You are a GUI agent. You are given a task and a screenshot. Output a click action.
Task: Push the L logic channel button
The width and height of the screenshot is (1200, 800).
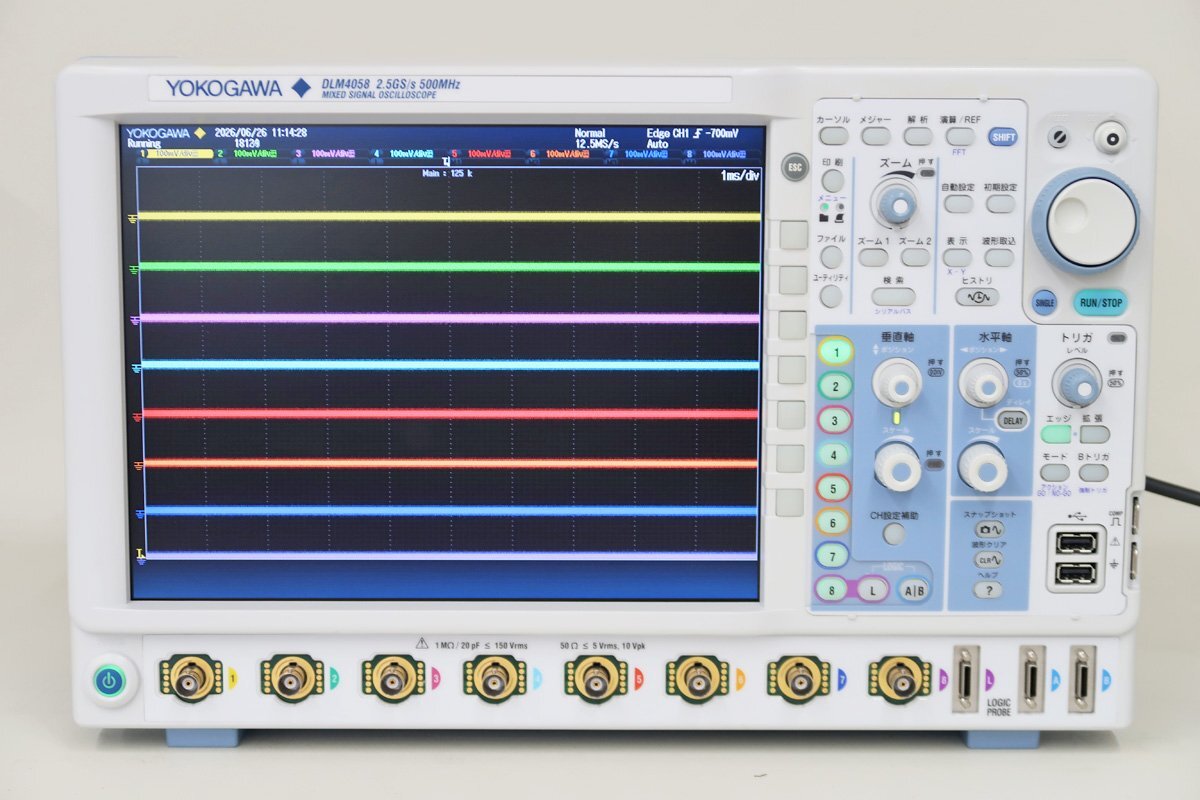pos(871,590)
